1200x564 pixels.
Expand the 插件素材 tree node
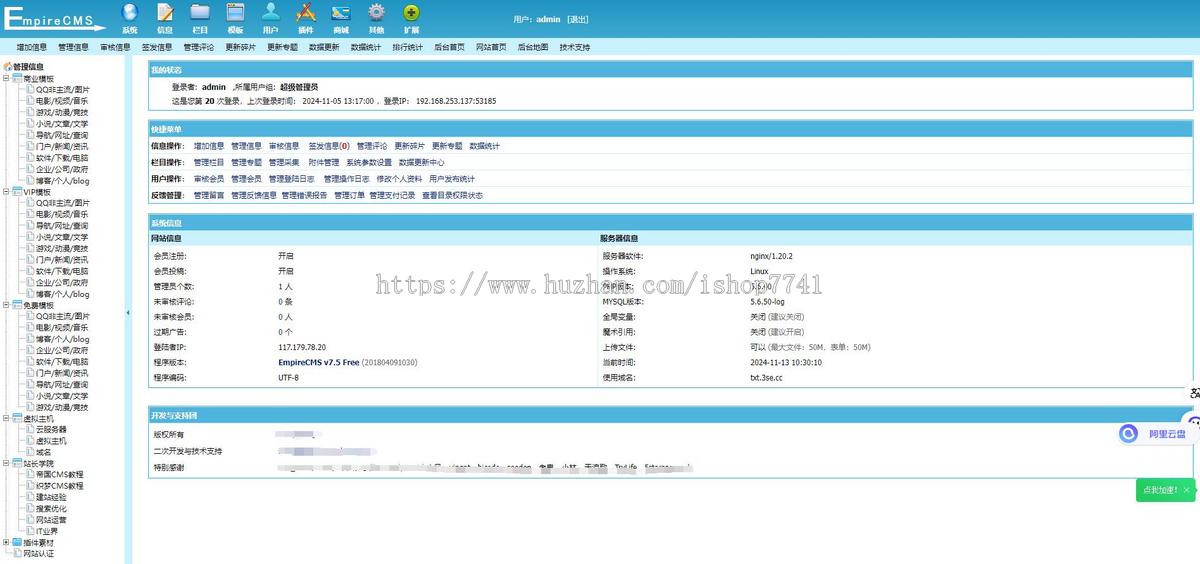click(6, 542)
